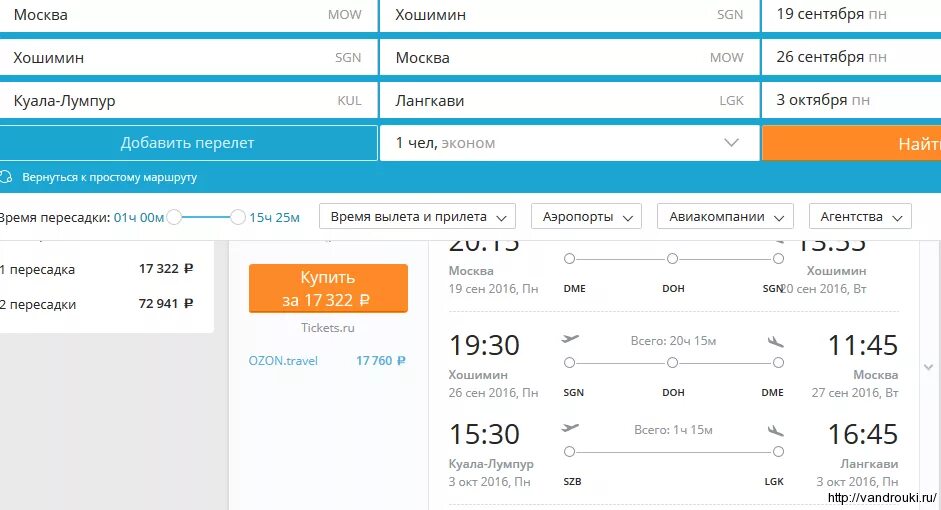Image resolution: width=941 pixels, height=510 pixels.
Task: Click the Куала-Лумпур origin field
Action: tap(188, 100)
